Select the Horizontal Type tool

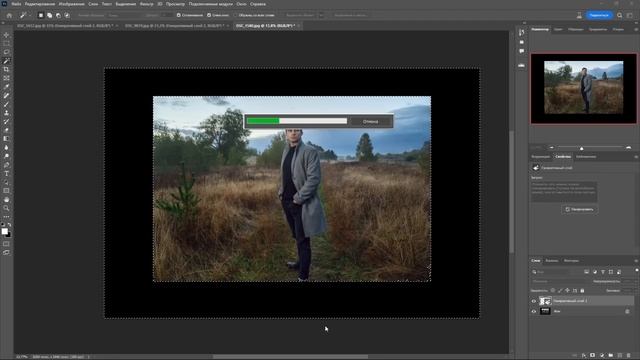pos(6,173)
